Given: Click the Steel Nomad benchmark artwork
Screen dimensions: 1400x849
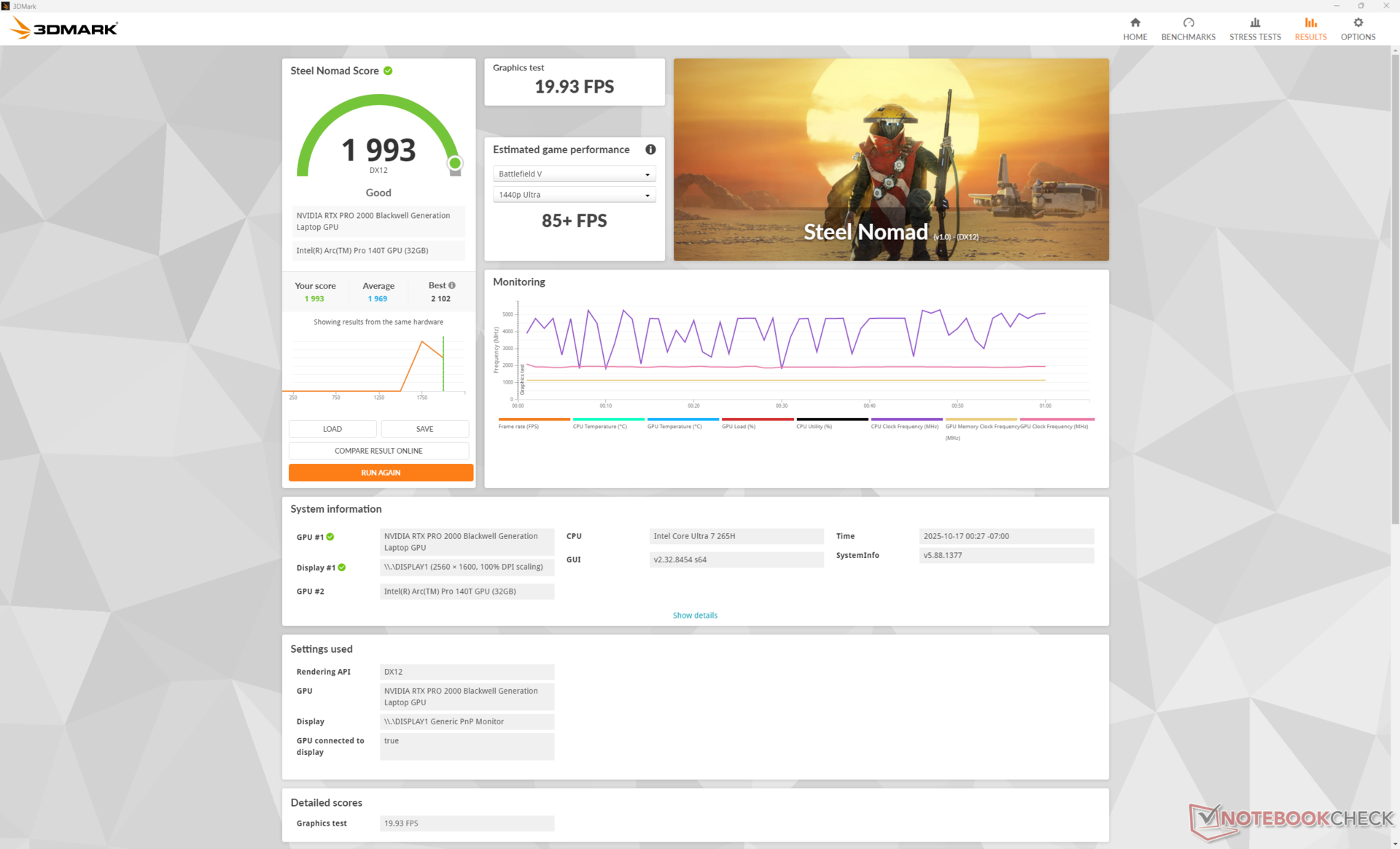Looking at the screenshot, I should point(890,159).
